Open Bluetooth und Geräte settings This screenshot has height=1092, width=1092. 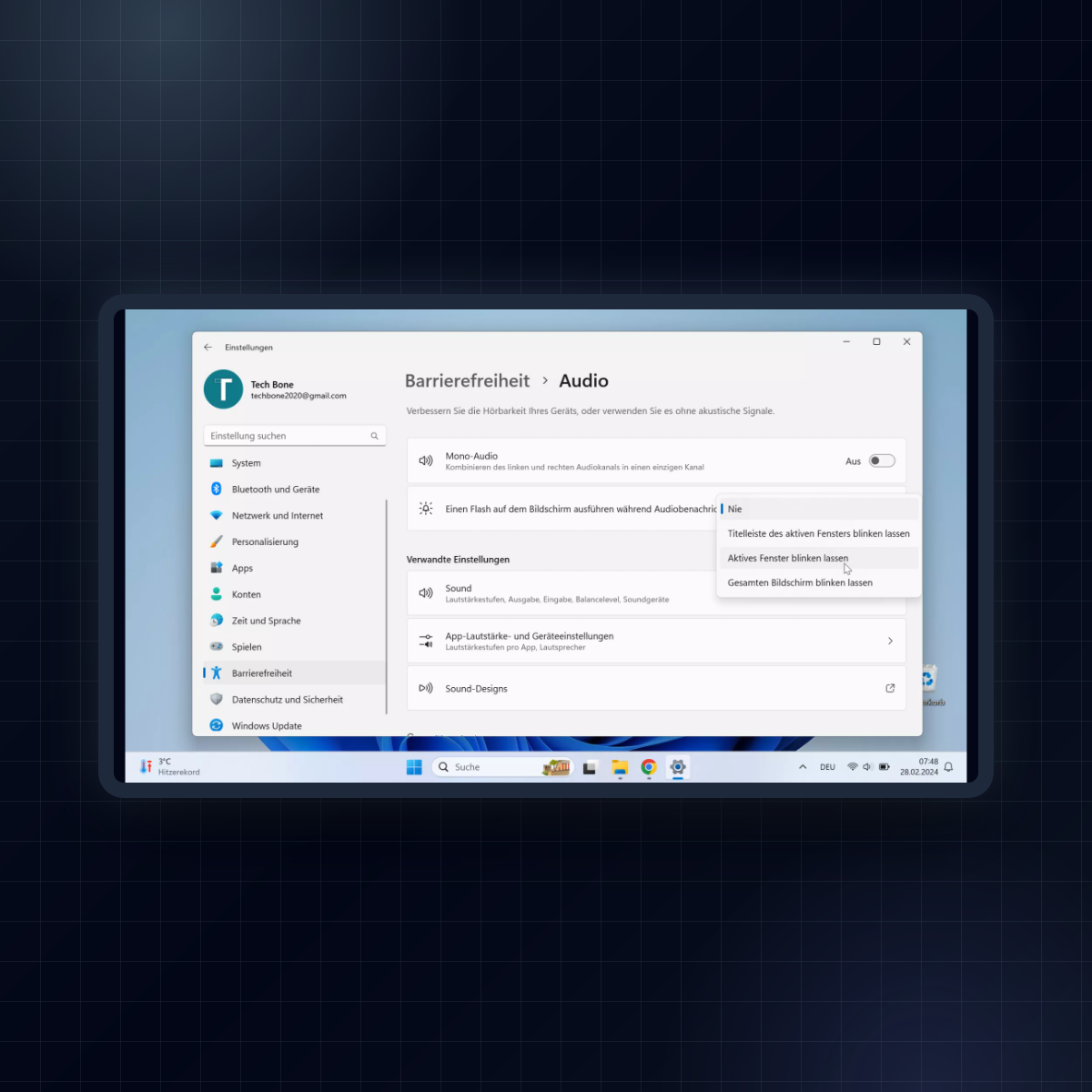pos(294,490)
